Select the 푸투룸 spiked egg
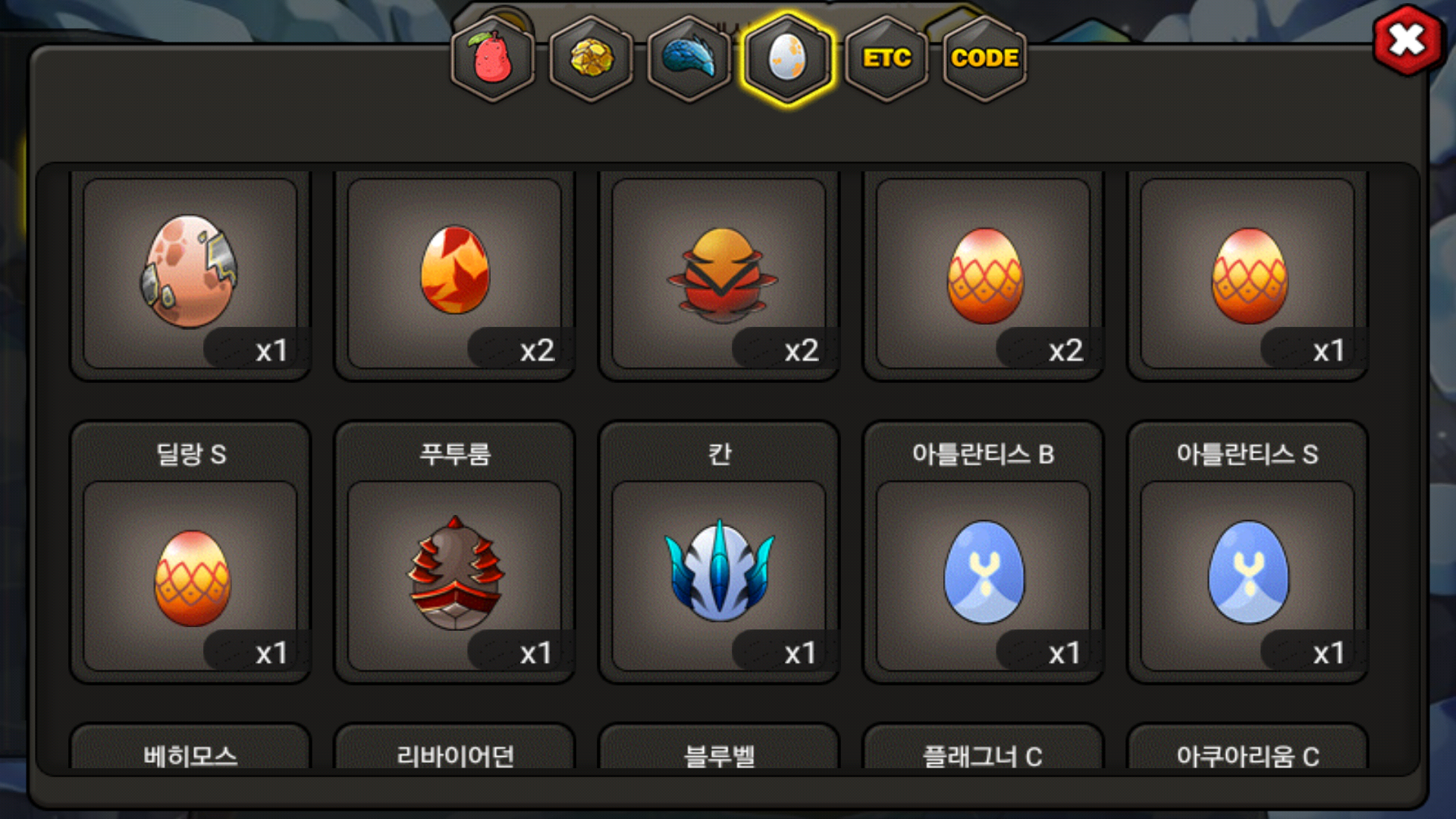The width and height of the screenshot is (1456, 819). click(x=455, y=552)
